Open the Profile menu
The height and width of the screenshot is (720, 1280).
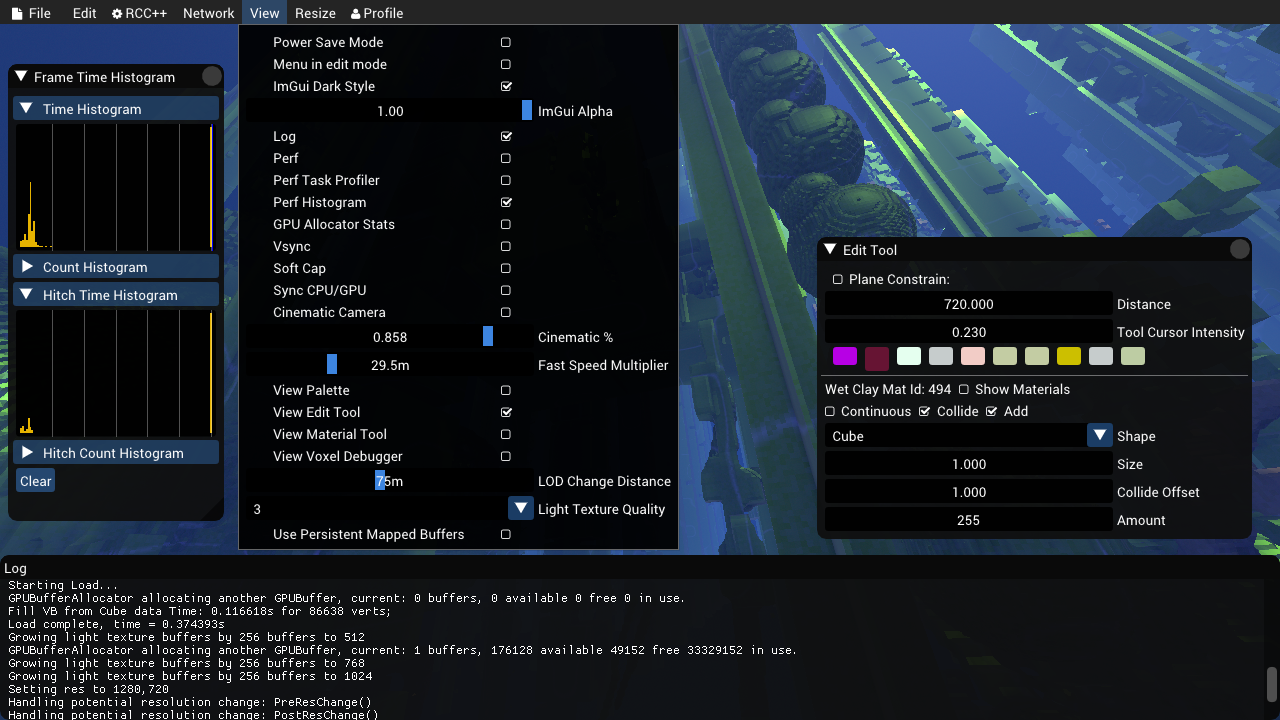pyautogui.click(x=377, y=13)
